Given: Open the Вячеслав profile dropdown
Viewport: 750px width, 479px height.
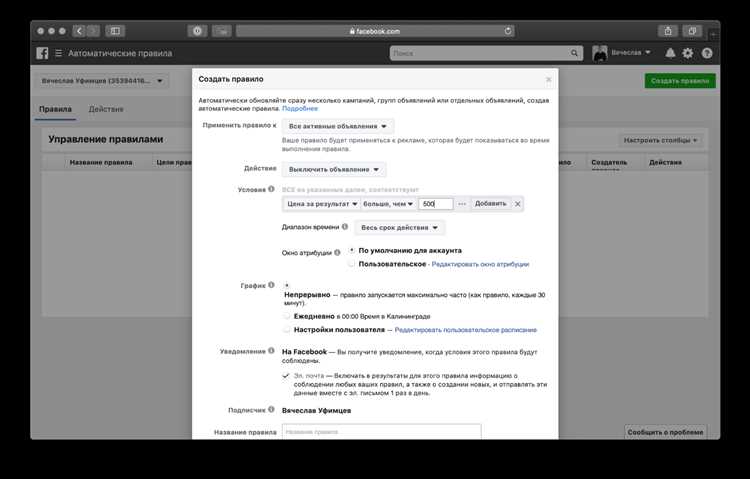Looking at the screenshot, I should tap(631, 53).
